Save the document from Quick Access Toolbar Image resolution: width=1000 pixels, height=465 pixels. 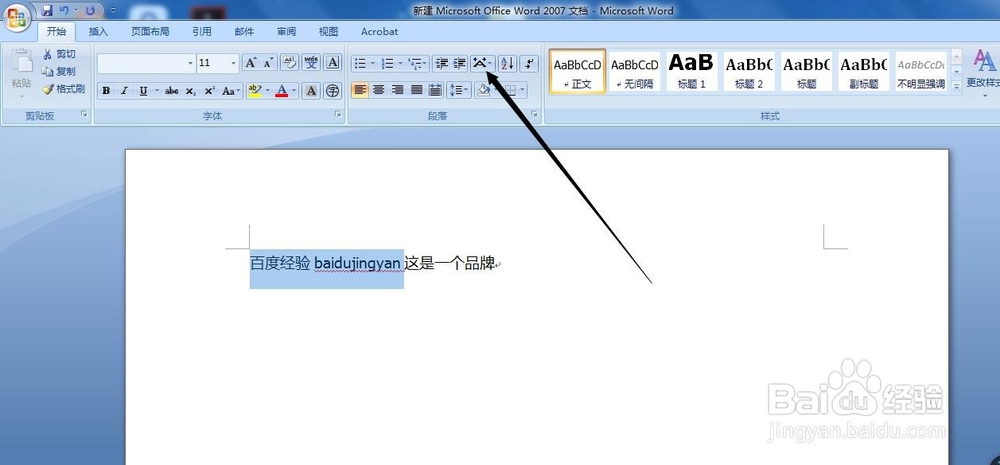47,11
